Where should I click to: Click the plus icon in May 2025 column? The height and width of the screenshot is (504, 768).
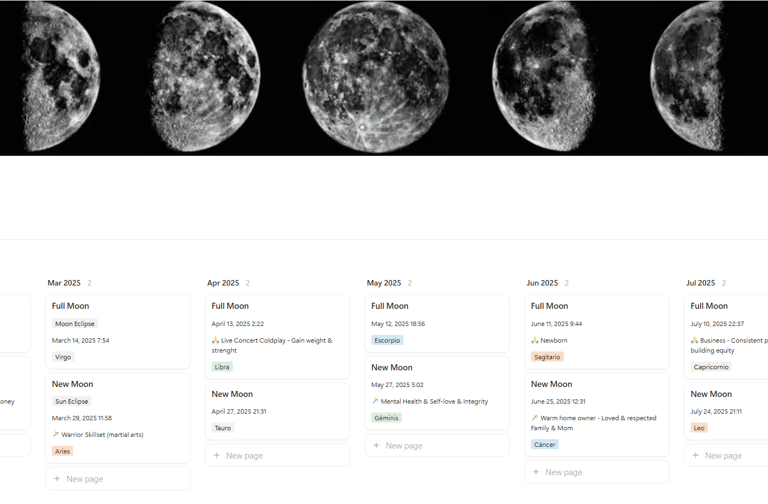pyautogui.click(x=376, y=446)
